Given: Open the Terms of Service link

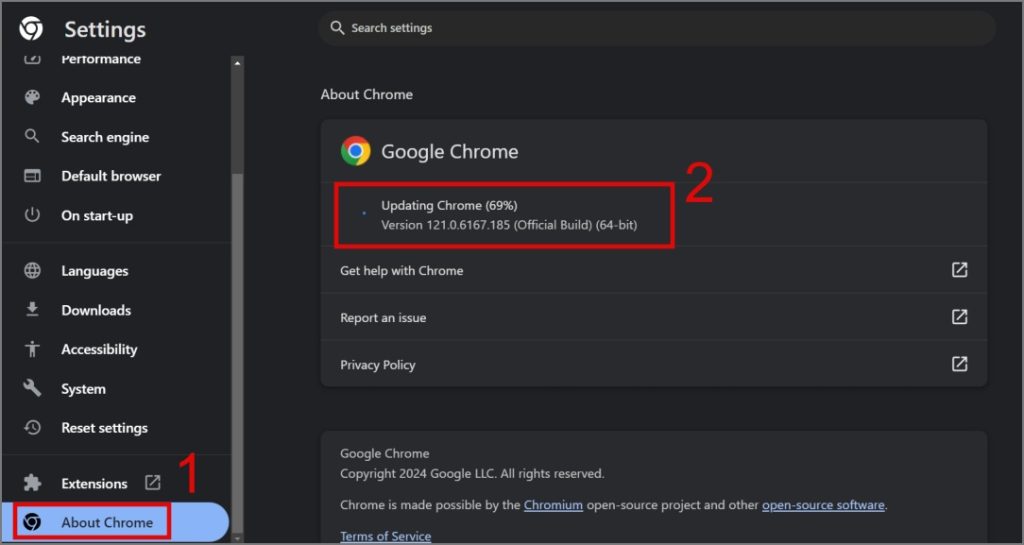Looking at the screenshot, I should click(385, 537).
